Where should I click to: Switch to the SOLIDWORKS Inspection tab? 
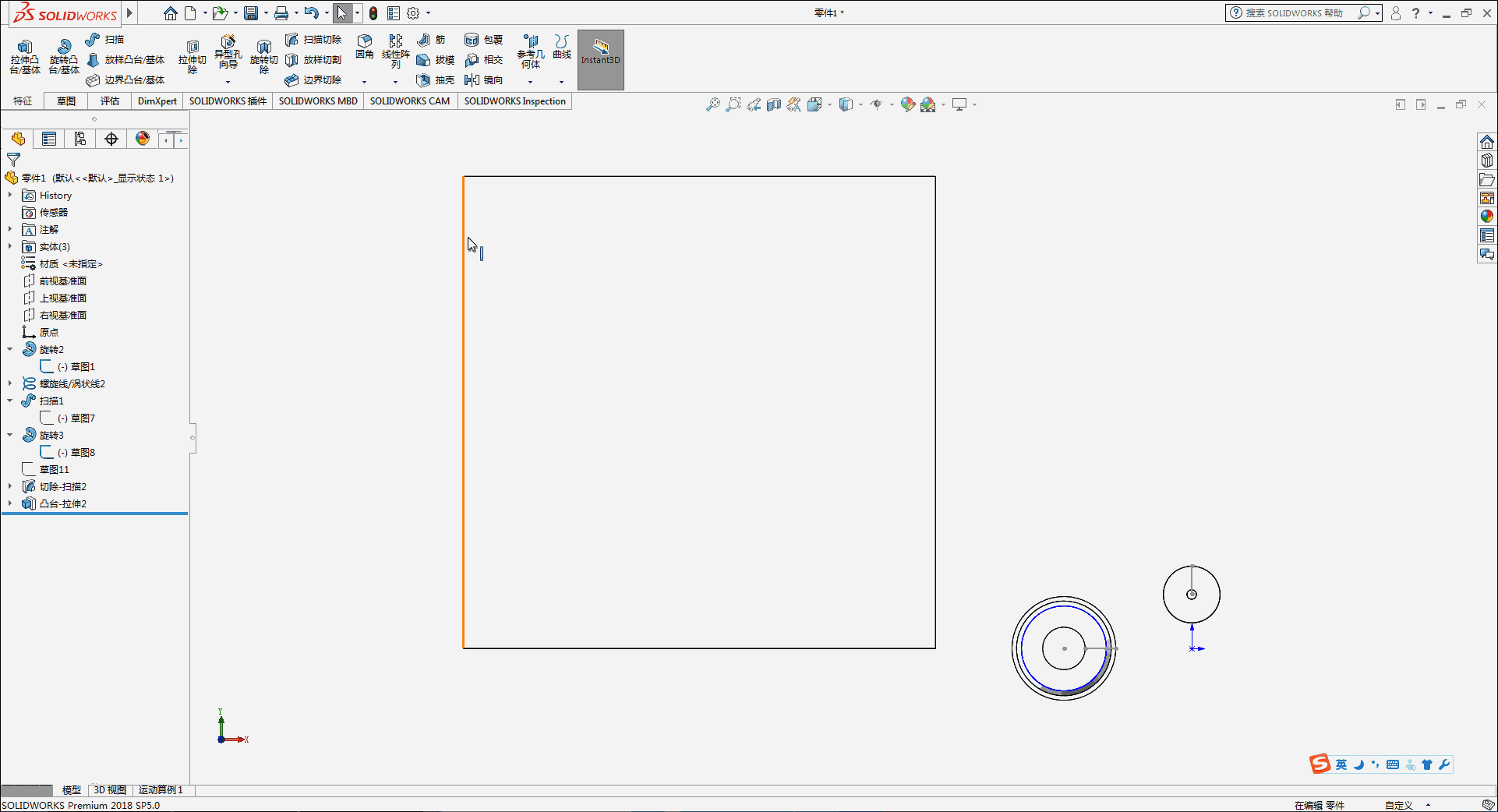pyautogui.click(x=515, y=101)
